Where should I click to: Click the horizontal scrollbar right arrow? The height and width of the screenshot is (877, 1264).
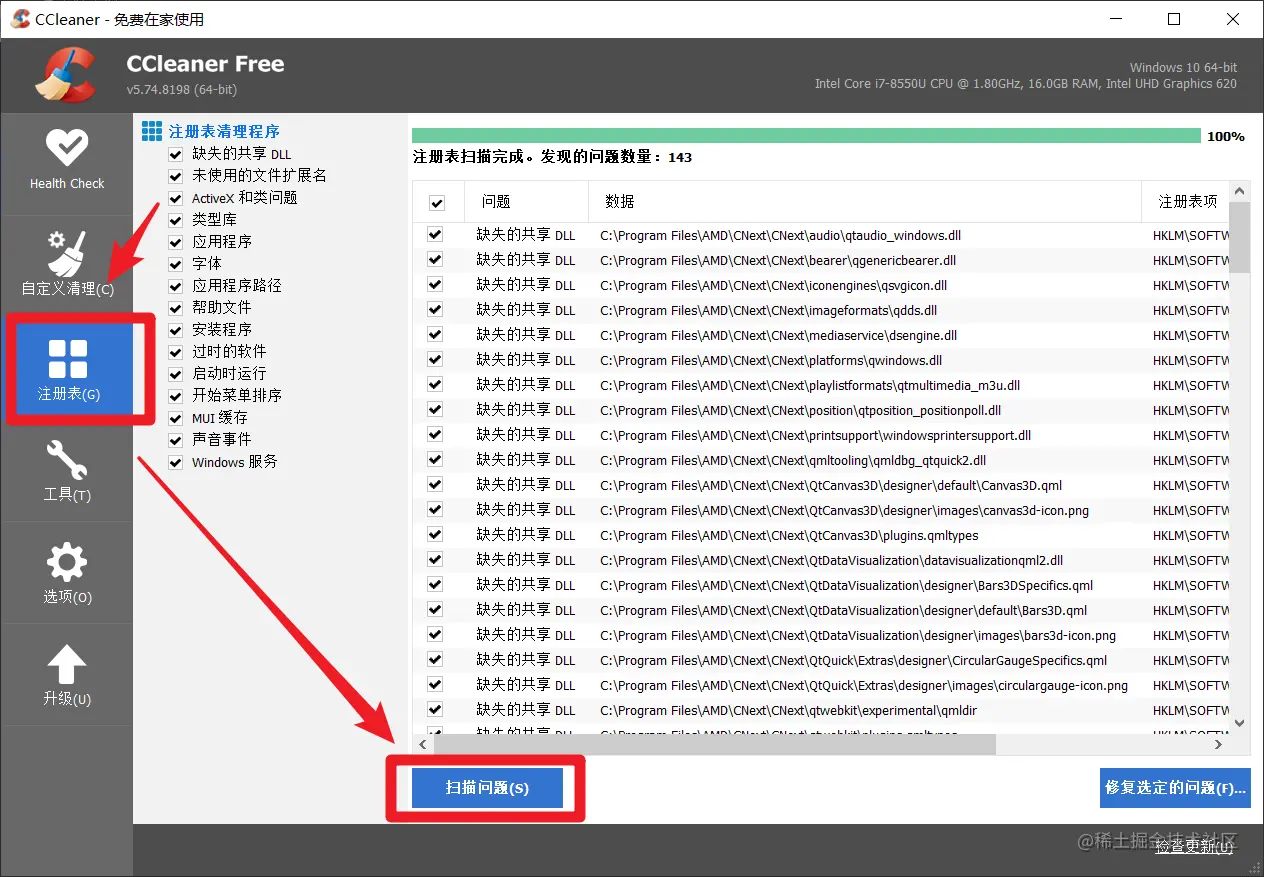tap(1219, 744)
